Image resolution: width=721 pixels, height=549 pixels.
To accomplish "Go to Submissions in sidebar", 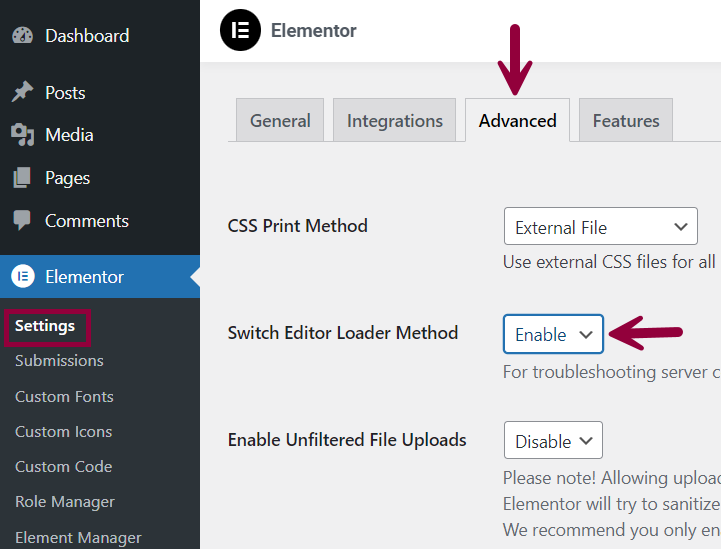I will pyautogui.click(x=59, y=361).
